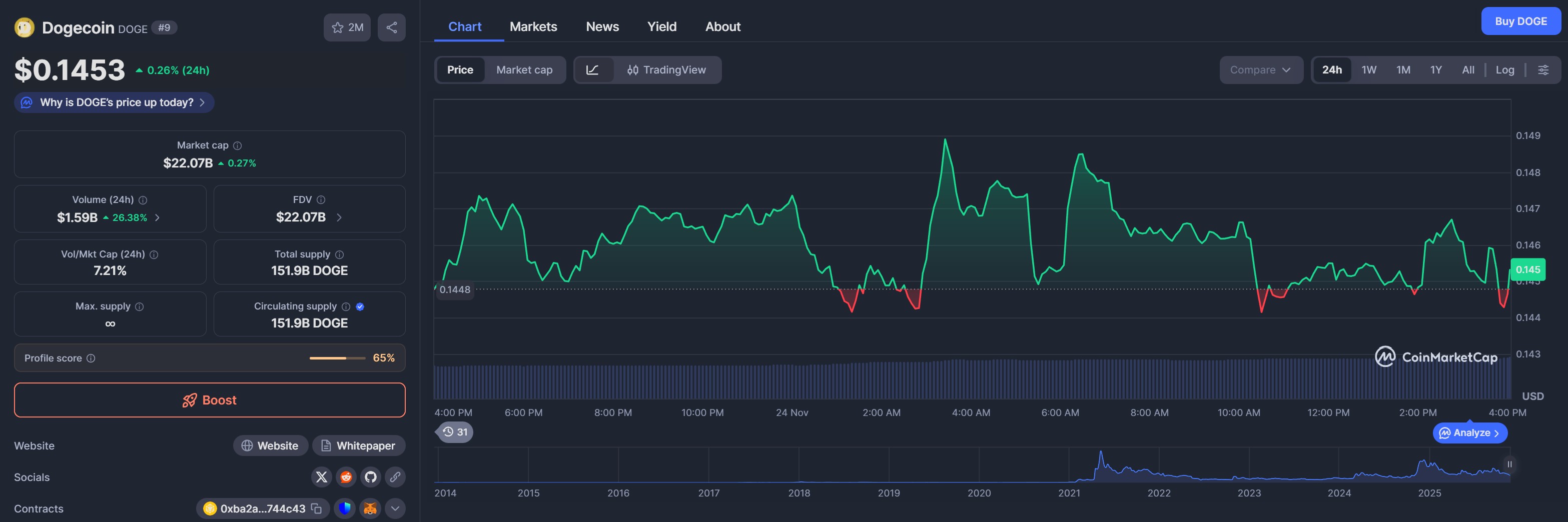Image resolution: width=1568 pixels, height=522 pixels.
Task: Go to the Markets tab
Action: [533, 27]
